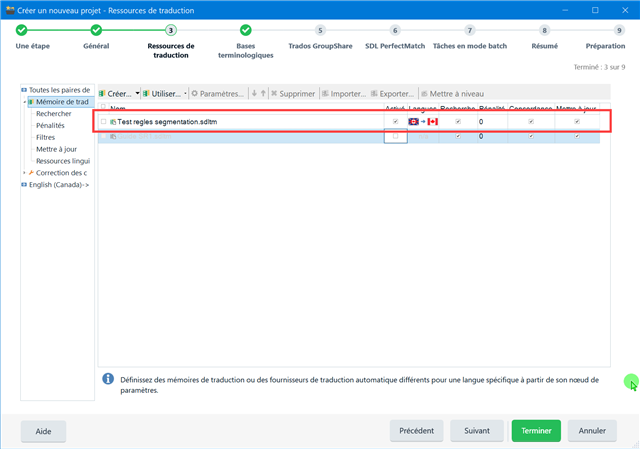Image resolution: width=640 pixels, height=449 pixels.
Task: Tick the row selection checkbox for Test regles segmentation.sdltm
Action: click(103, 122)
